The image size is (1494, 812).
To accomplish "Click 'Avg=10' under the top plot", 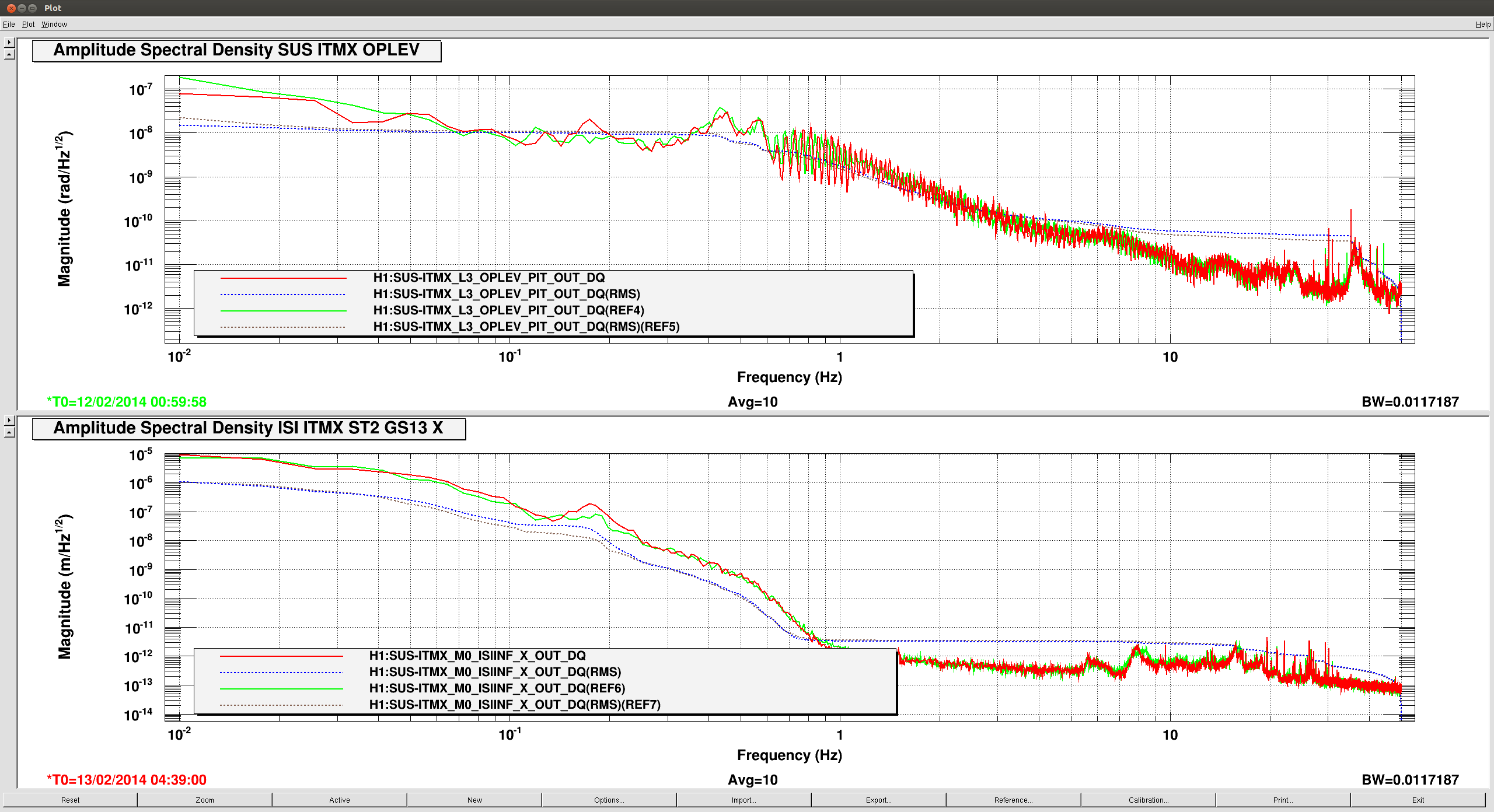I will (x=753, y=402).
